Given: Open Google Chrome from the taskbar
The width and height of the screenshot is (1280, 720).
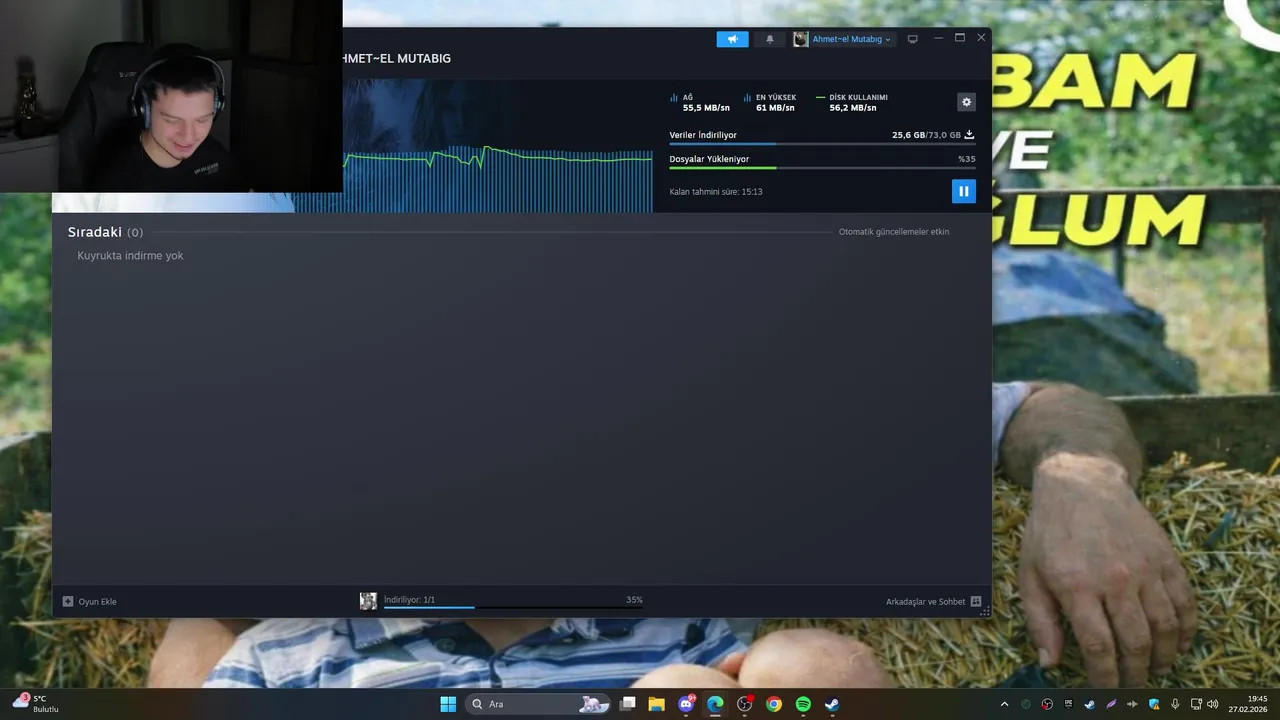Looking at the screenshot, I should pyautogui.click(x=774, y=704).
